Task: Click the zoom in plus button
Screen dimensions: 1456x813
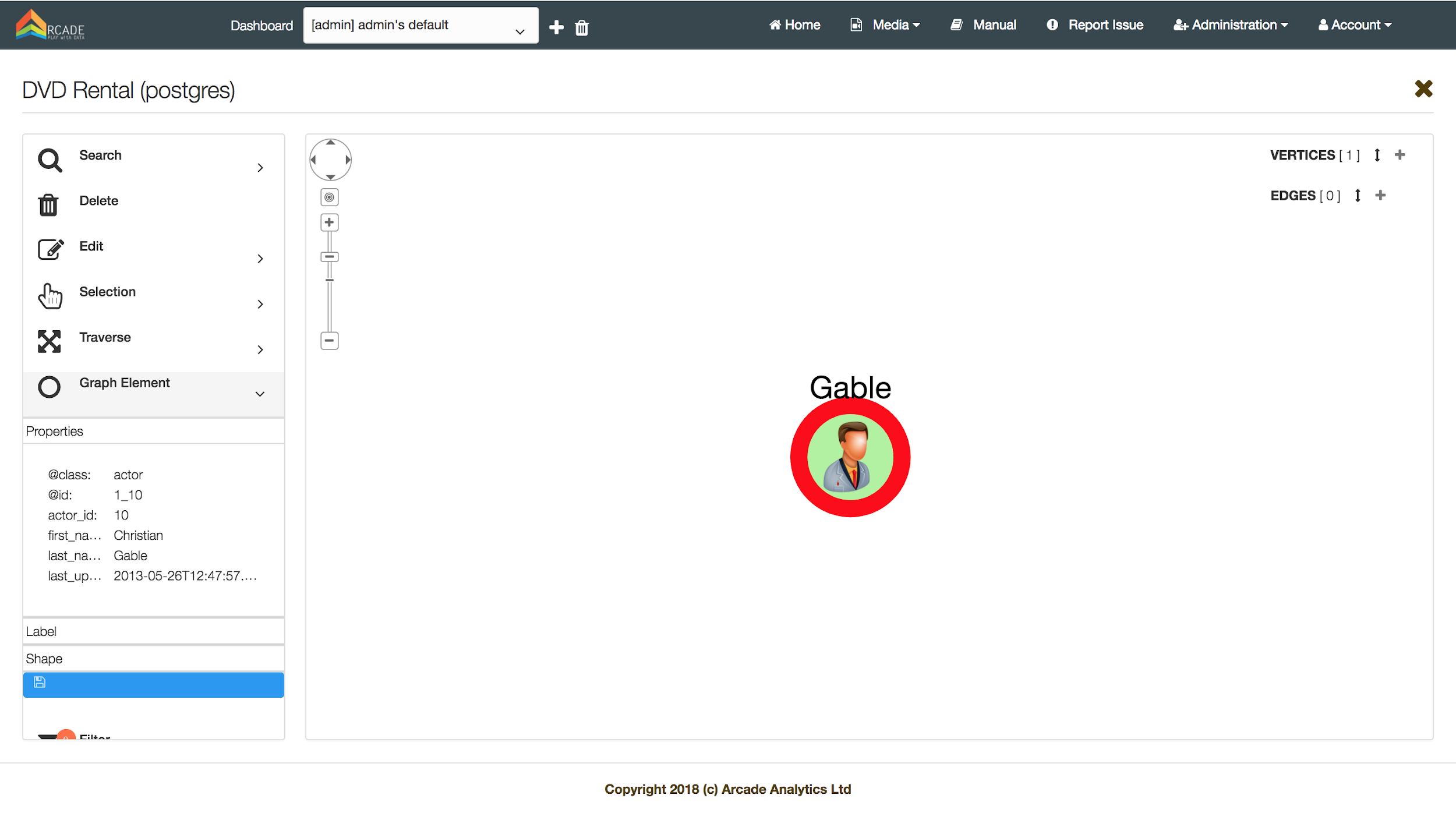Action: 330,222
